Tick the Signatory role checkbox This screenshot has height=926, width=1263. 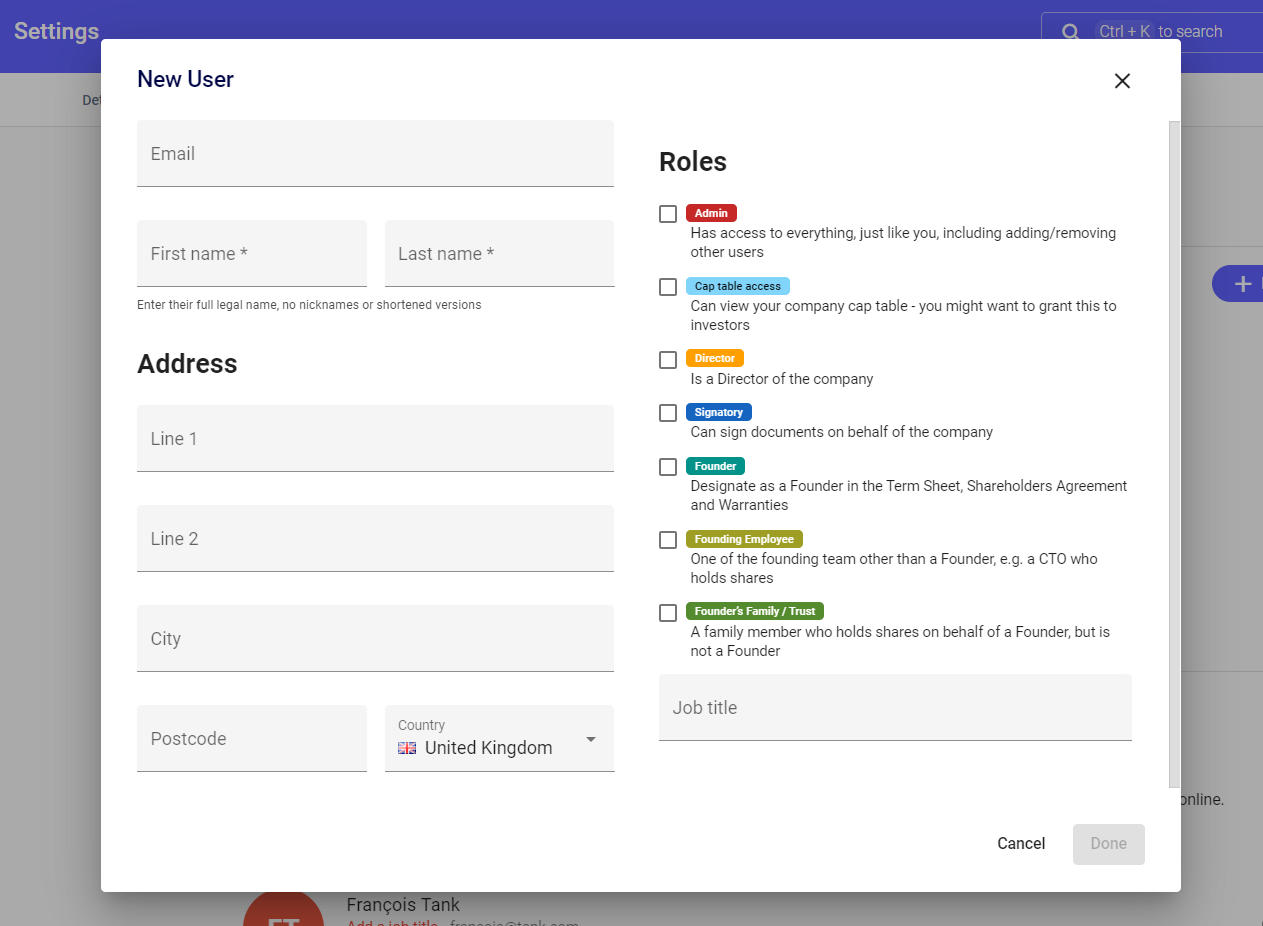click(668, 413)
